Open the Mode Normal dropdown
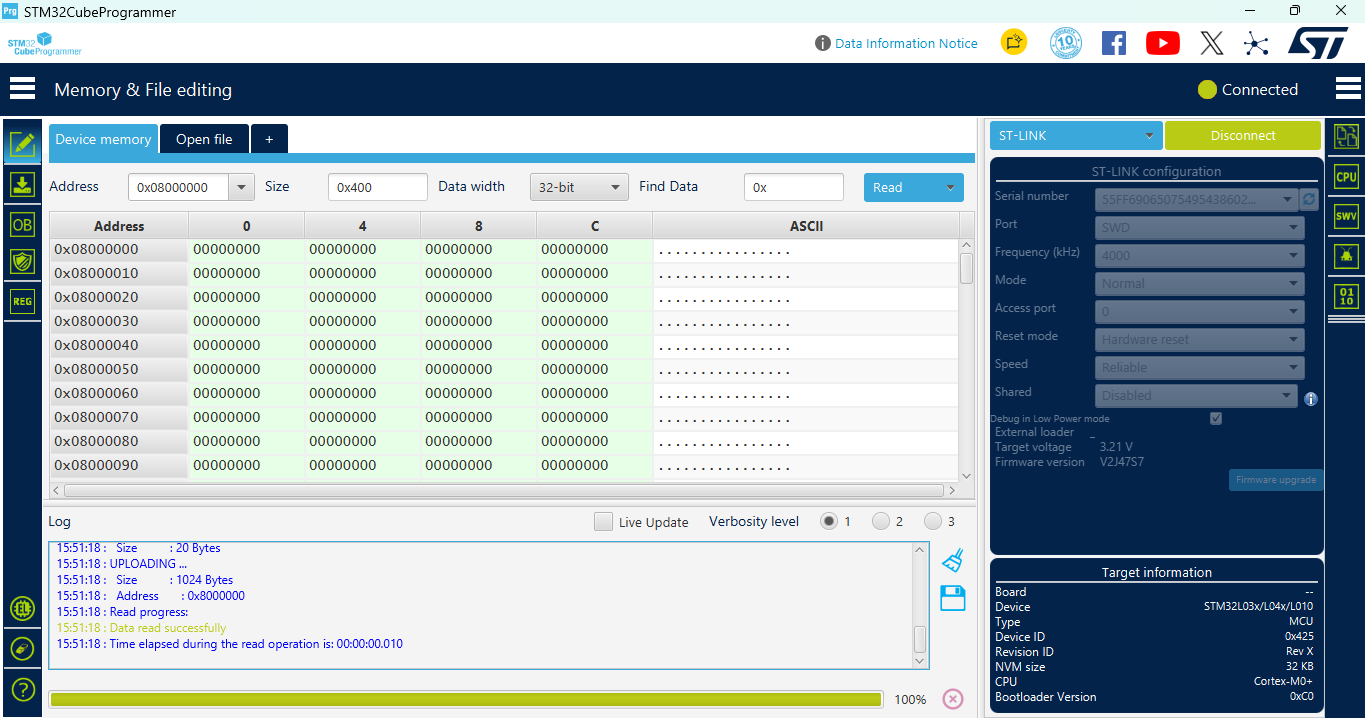1365x718 pixels. (x=1200, y=284)
